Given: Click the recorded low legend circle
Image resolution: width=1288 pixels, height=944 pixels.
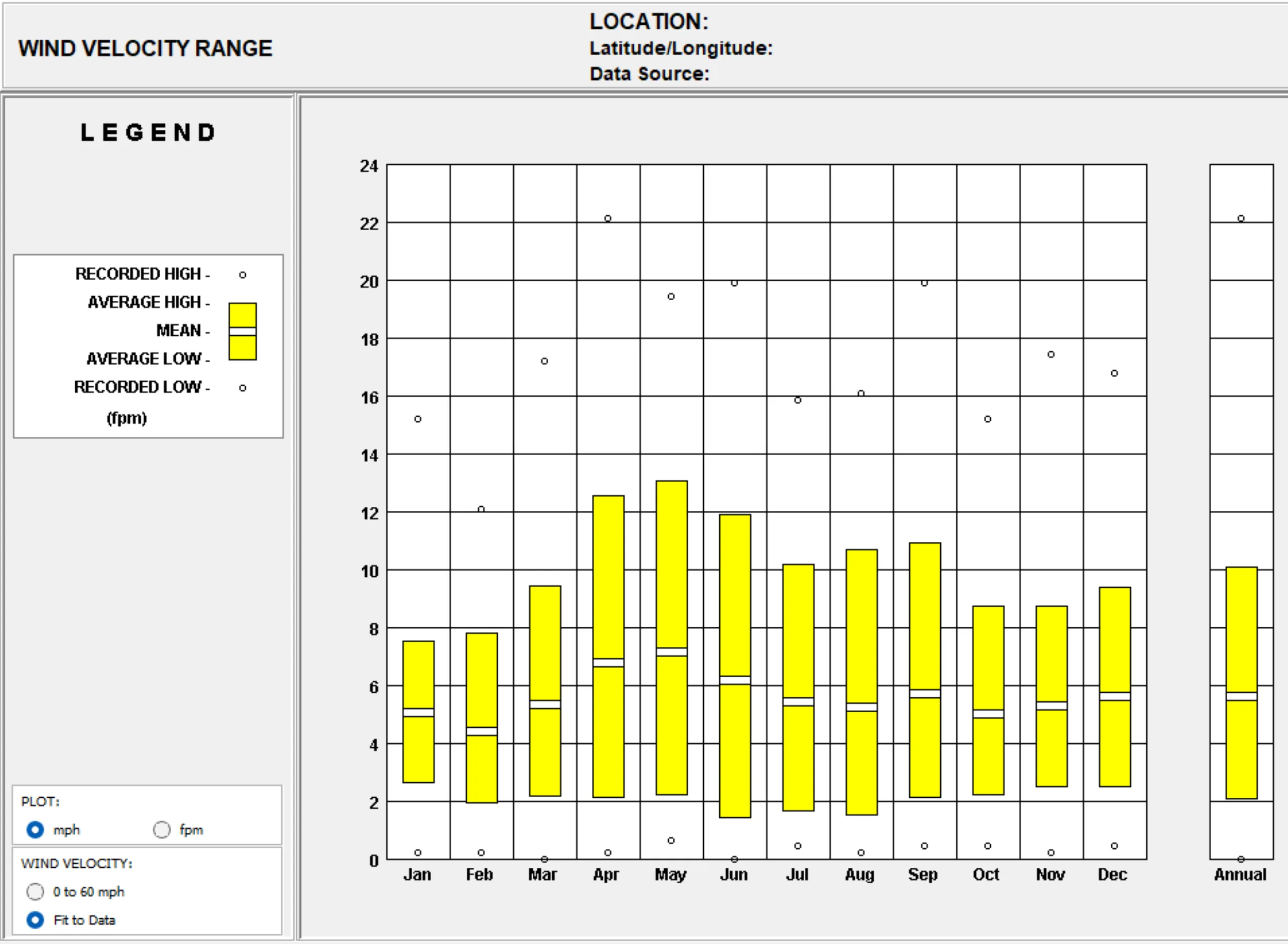Looking at the screenshot, I should tap(243, 388).
